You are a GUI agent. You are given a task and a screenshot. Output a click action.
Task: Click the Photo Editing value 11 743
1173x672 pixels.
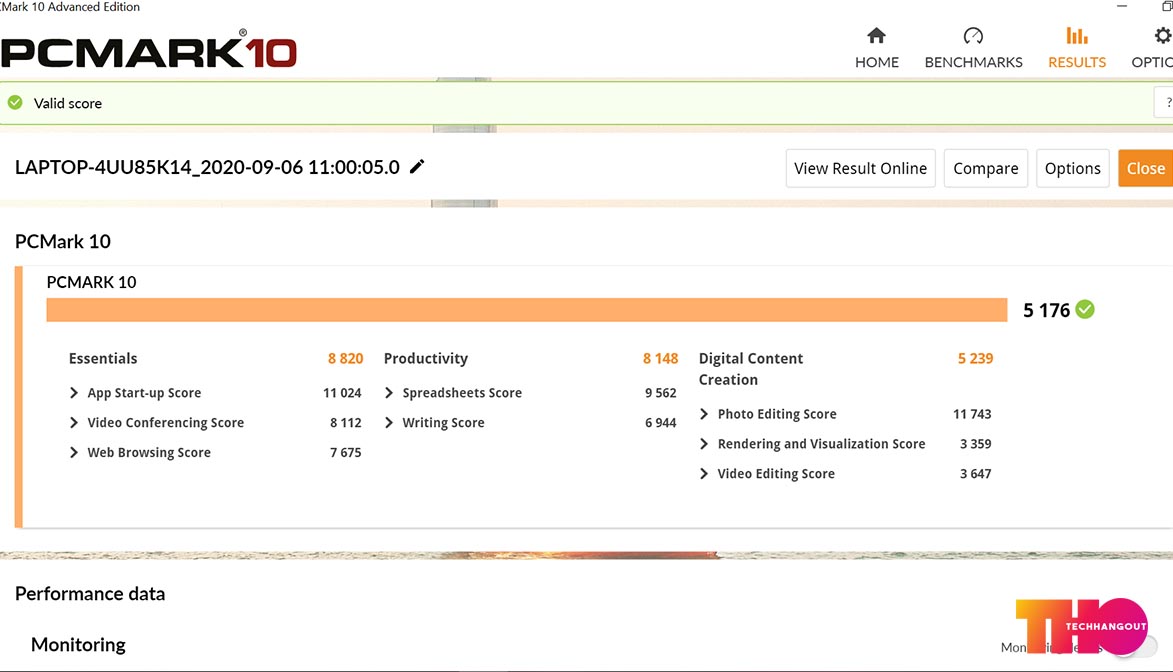(972, 414)
